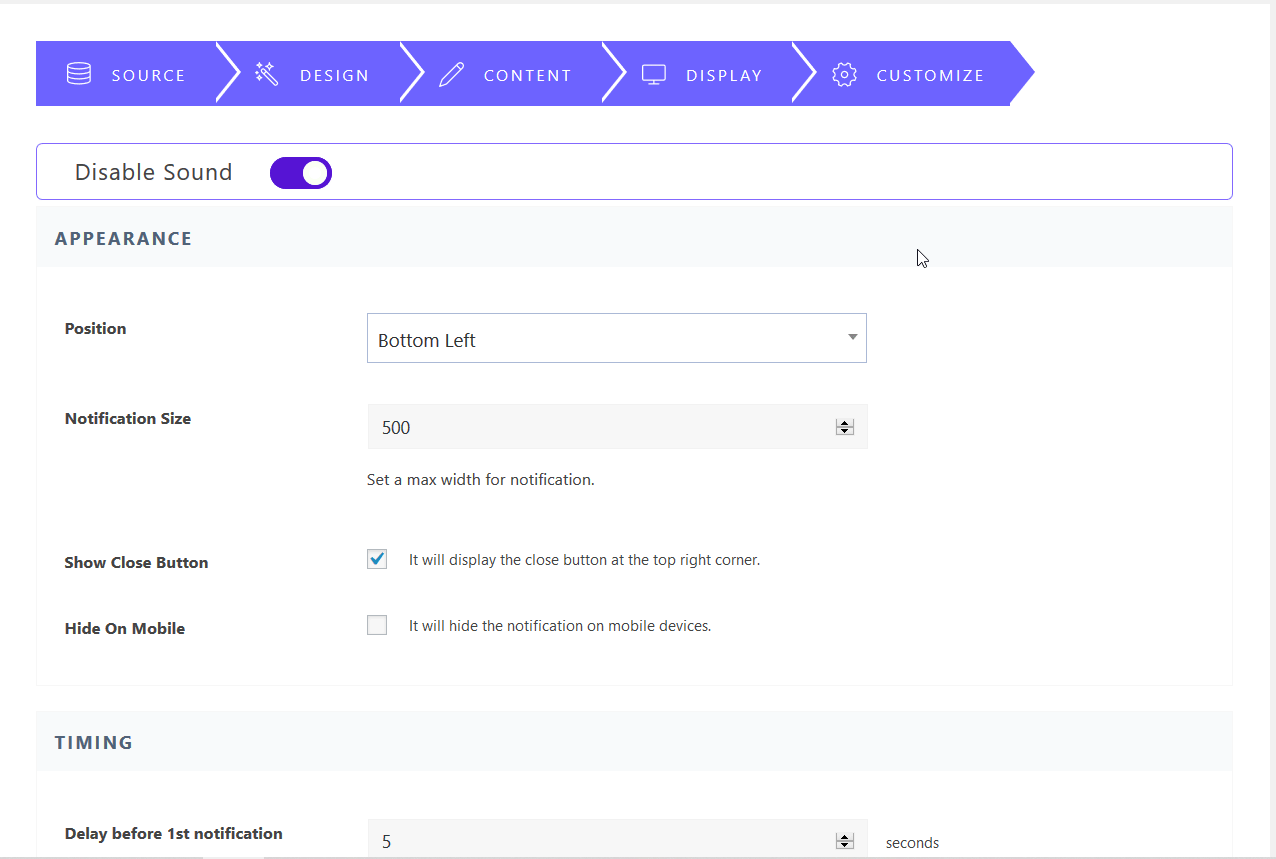Expand the Position selector showing Bottom Left

(x=617, y=337)
